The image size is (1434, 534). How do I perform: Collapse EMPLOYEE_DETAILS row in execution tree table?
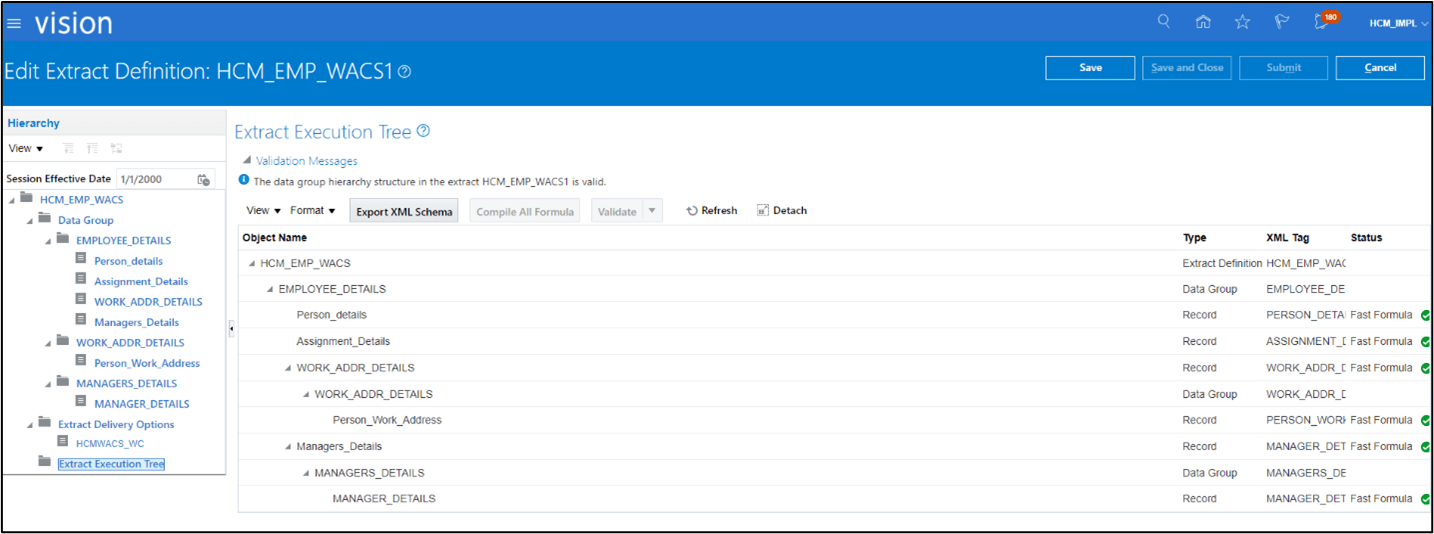[x=270, y=289]
